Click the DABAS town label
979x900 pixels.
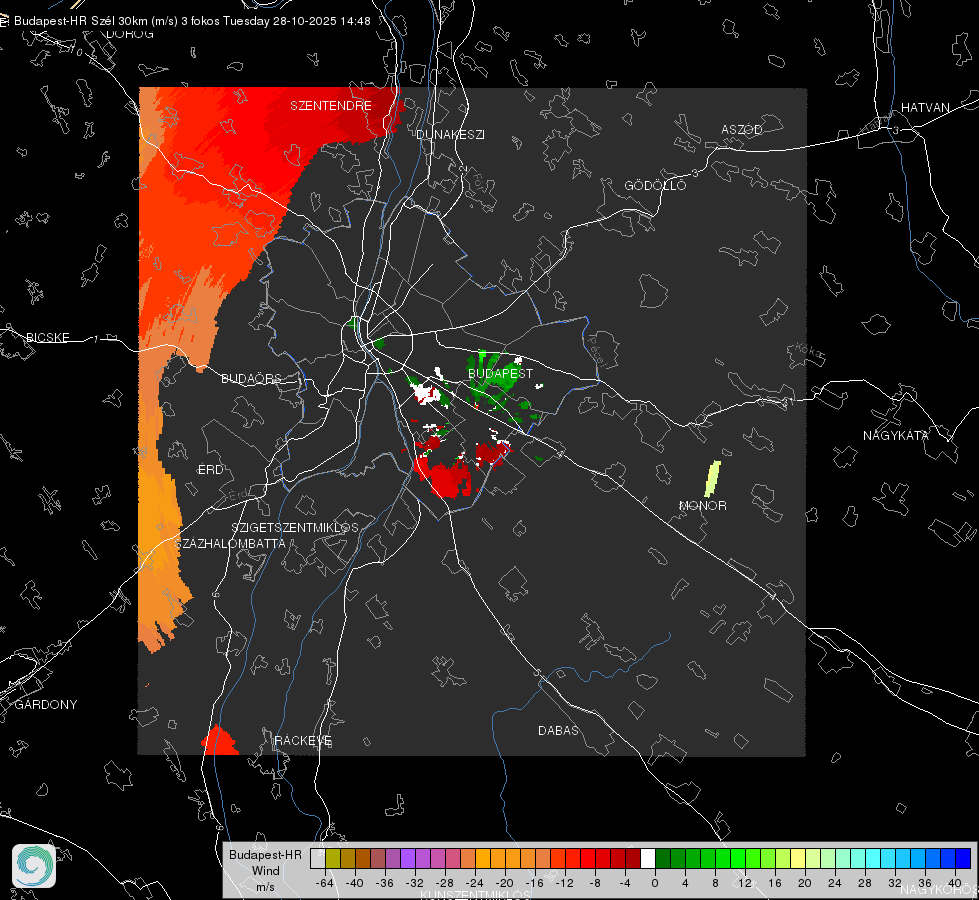pos(559,730)
